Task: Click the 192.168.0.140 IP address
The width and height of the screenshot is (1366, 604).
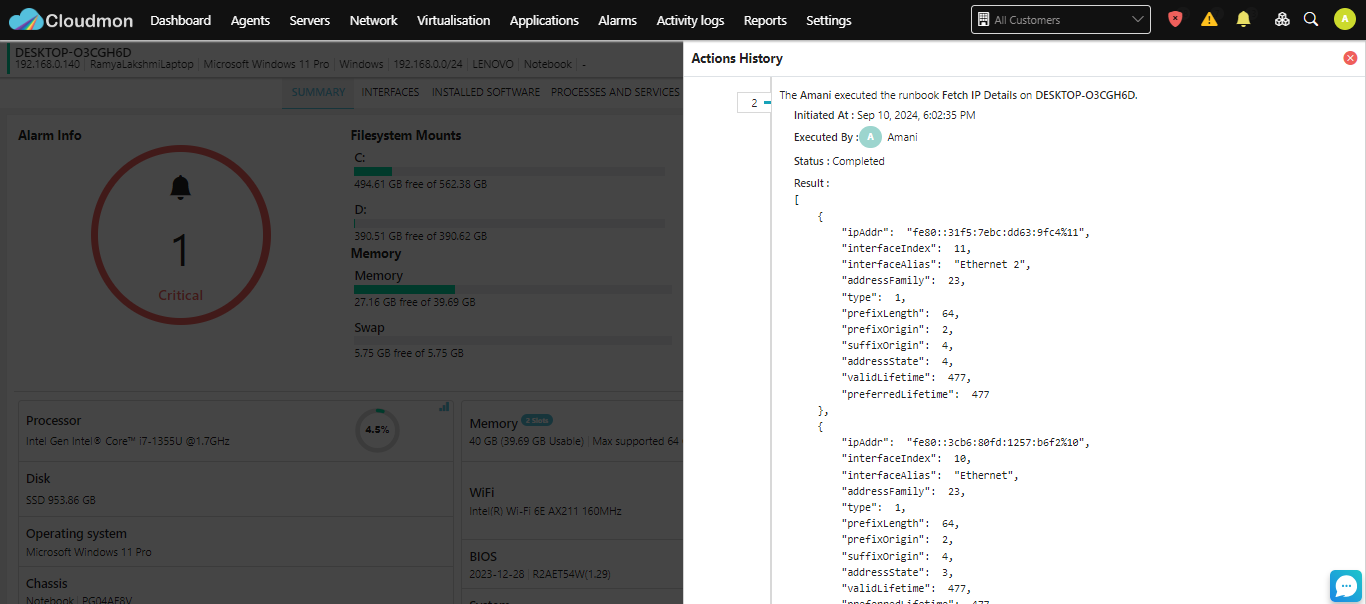Action: pos(47,64)
